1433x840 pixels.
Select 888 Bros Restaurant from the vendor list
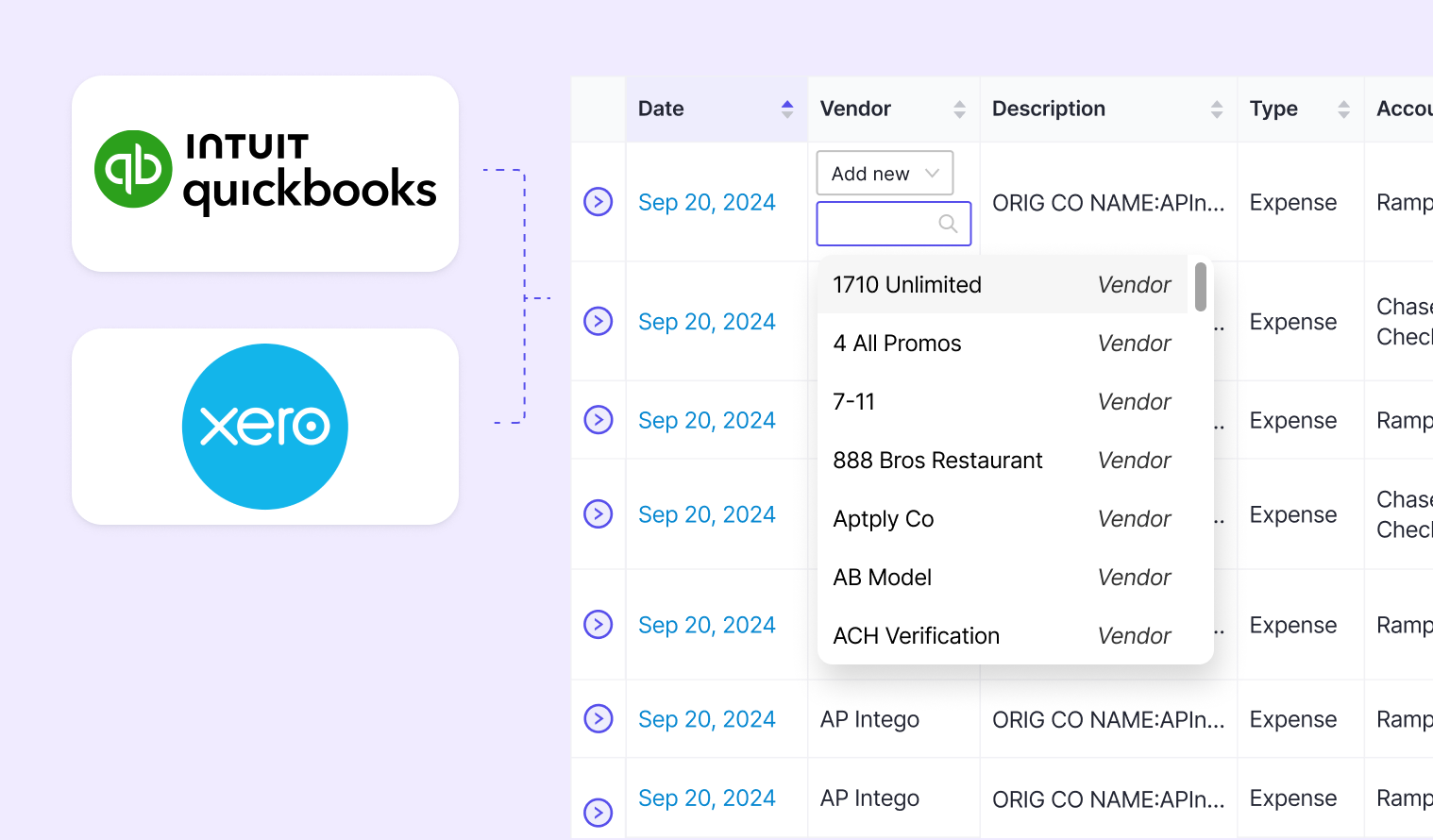tap(937, 460)
